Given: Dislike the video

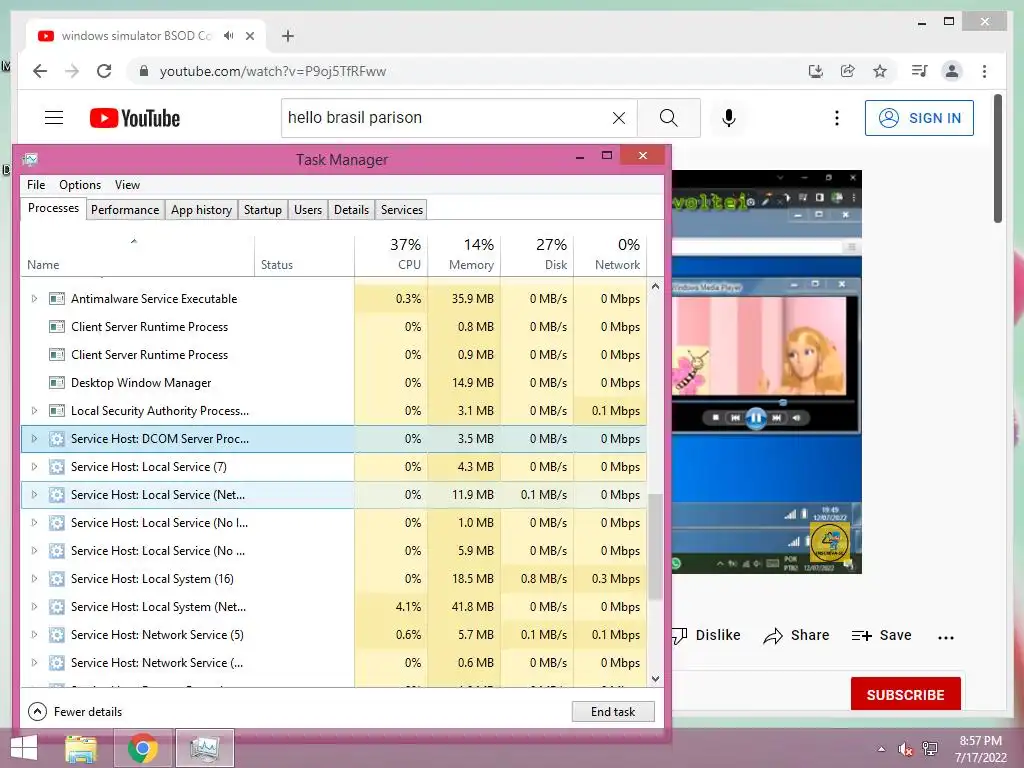Looking at the screenshot, I should (x=707, y=635).
